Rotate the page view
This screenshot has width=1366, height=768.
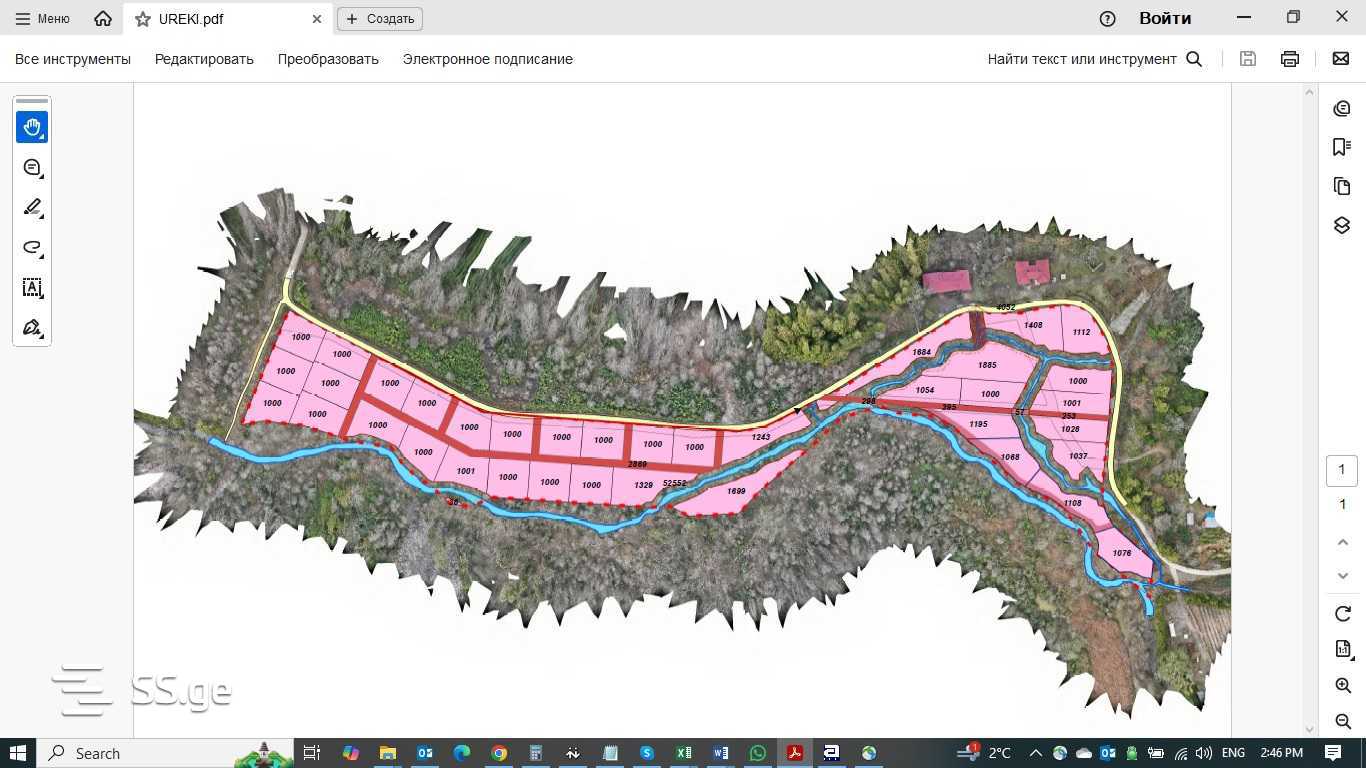[x=1342, y=613]
